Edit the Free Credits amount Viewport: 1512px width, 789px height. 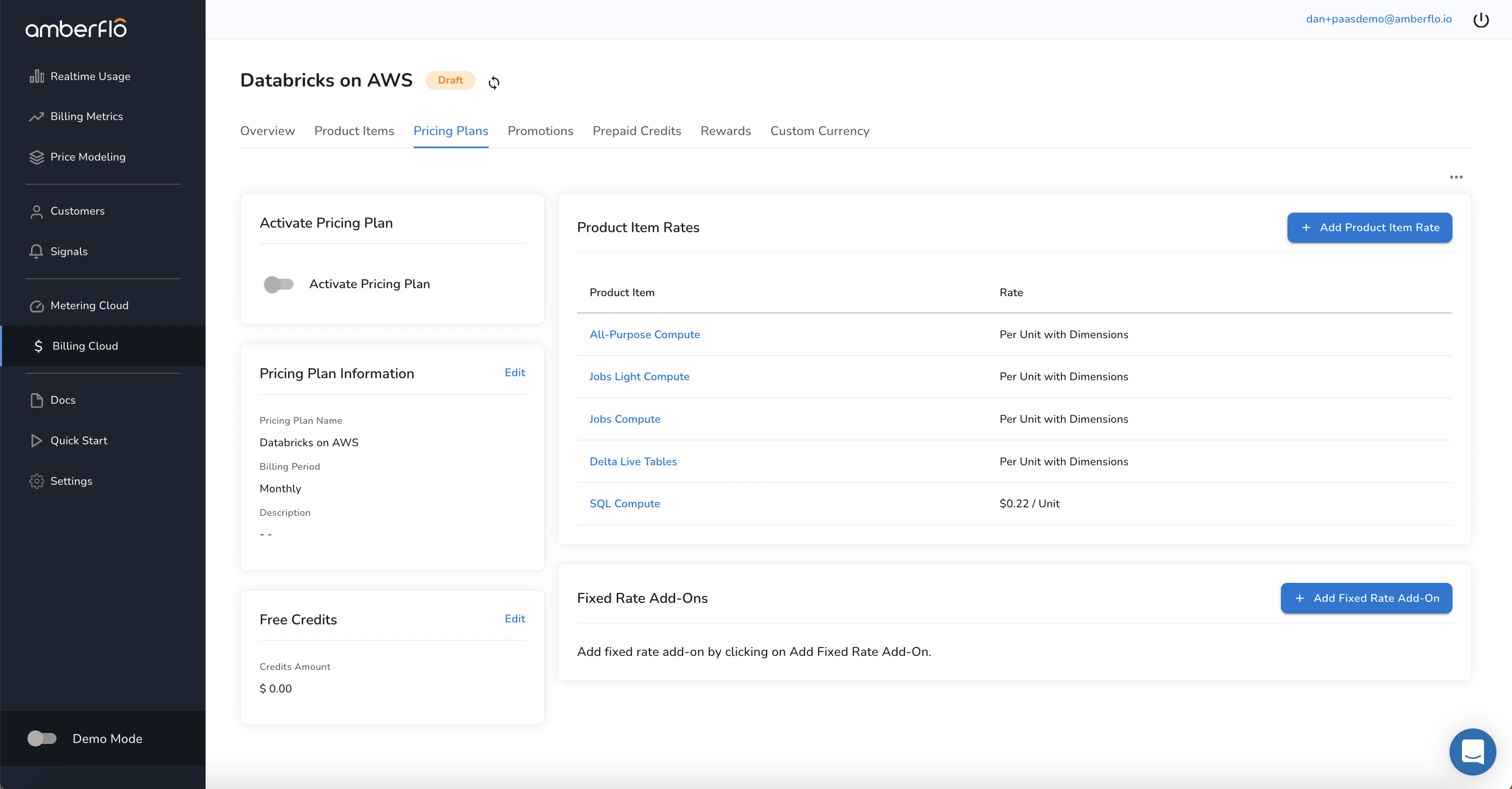pyautogui.click(x=514, y=618)
